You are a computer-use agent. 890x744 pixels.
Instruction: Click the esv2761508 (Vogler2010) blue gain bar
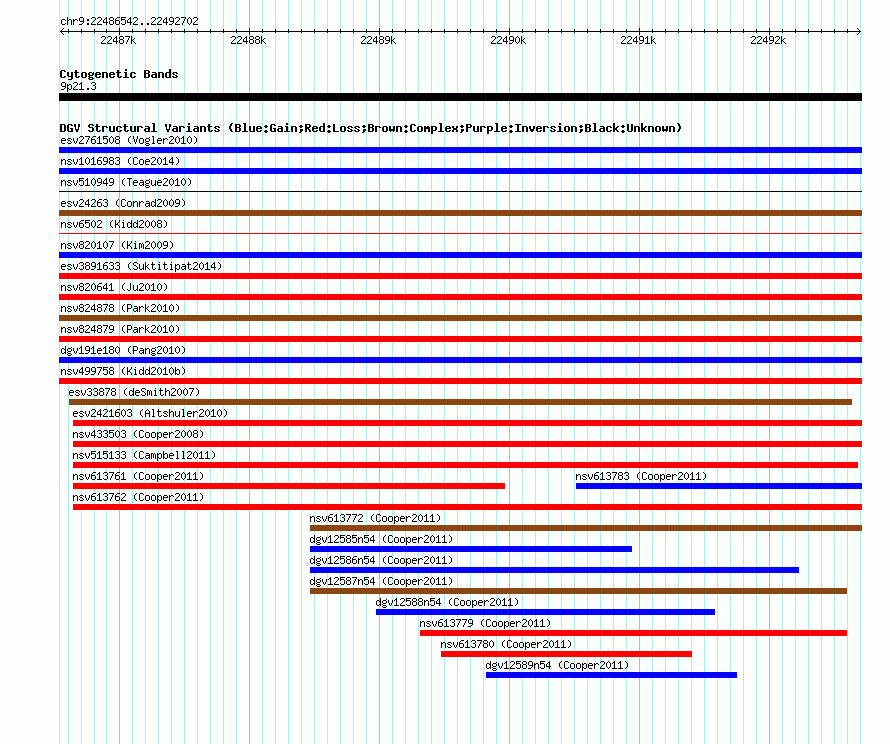click(460, 150)
